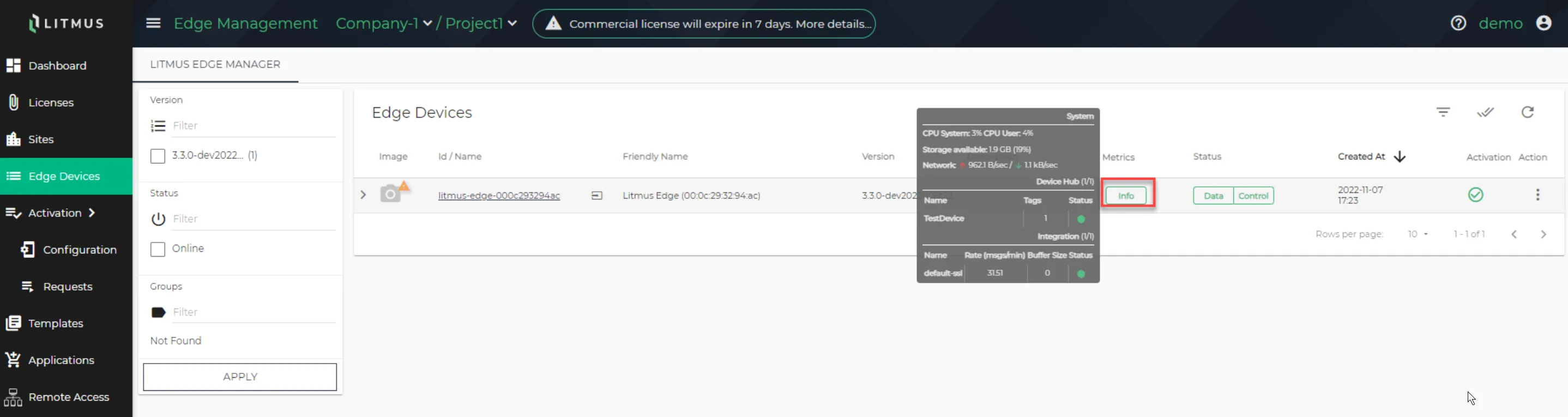
Task: Open Configuration under Activation
Action: point(67,250)
